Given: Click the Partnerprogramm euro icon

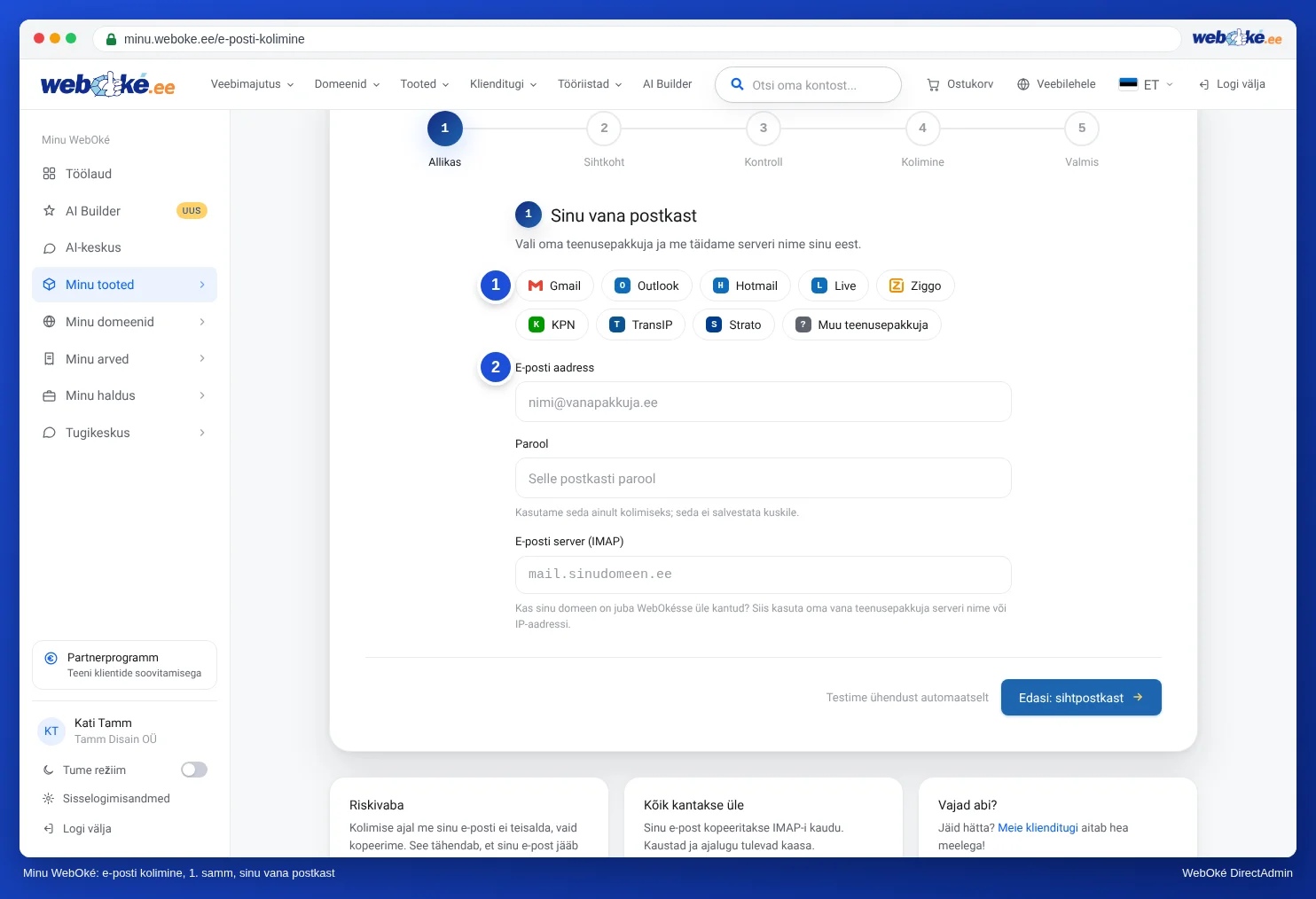Looking at the screenshot, I should tap(51, 658).
